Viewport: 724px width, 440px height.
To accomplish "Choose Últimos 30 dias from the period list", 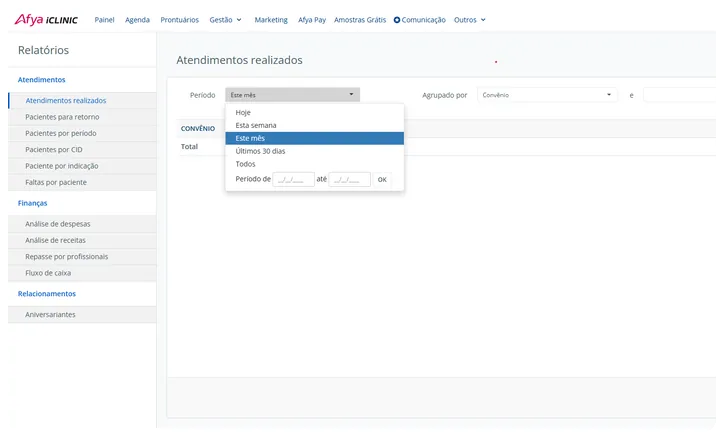I will (x=314, y=151).
